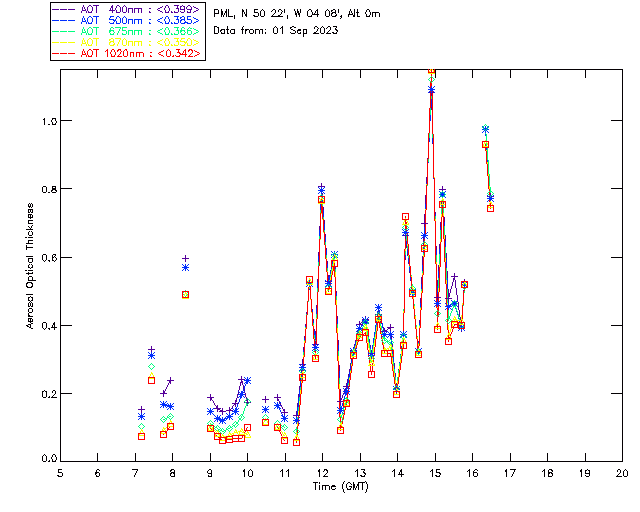Click the x-axis tick label 9
Viewport: 640px width, 512px height.
point(210,473)
